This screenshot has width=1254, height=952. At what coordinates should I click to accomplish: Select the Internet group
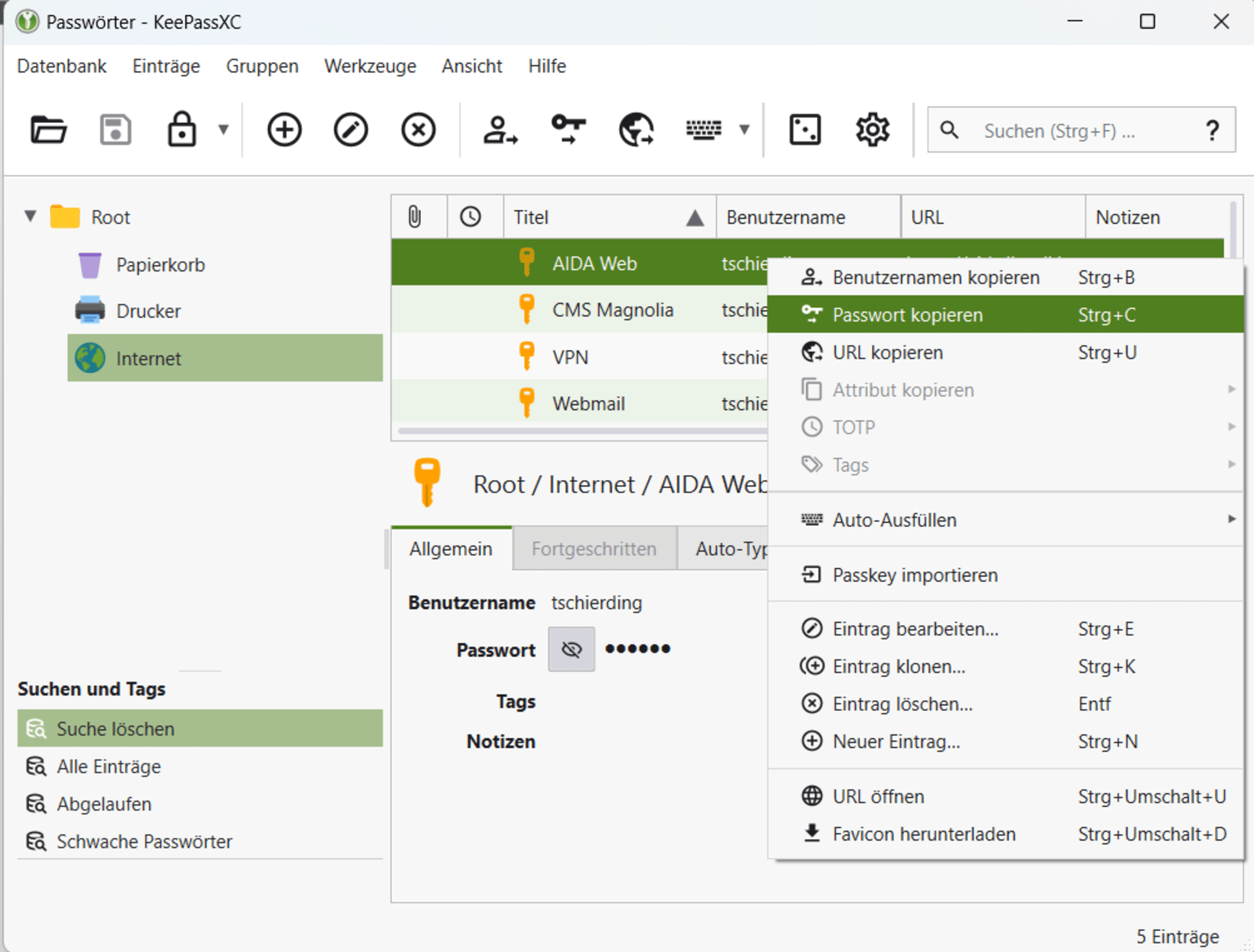coord(225,358)
